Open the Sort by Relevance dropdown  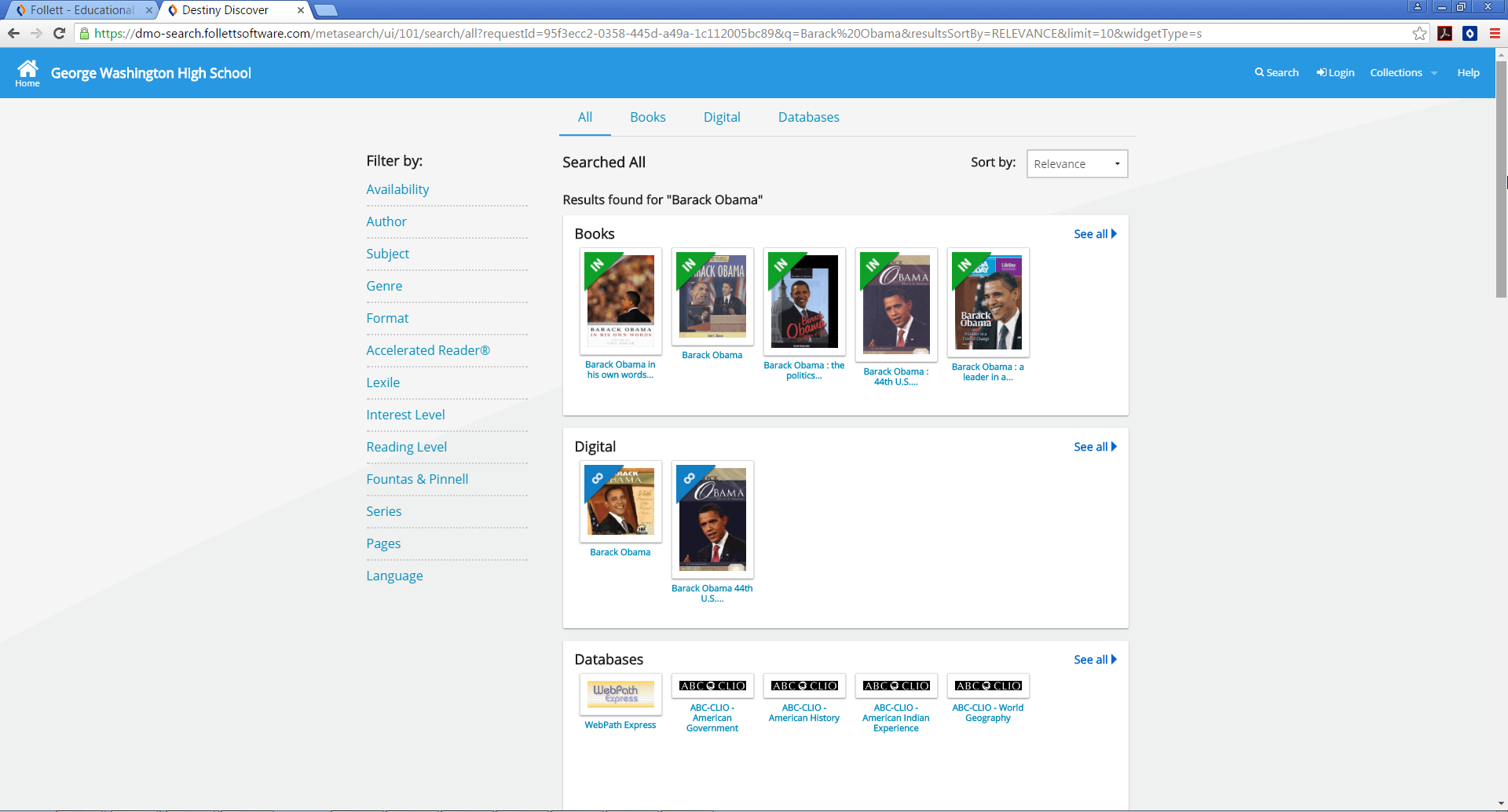click(1077, 163)
